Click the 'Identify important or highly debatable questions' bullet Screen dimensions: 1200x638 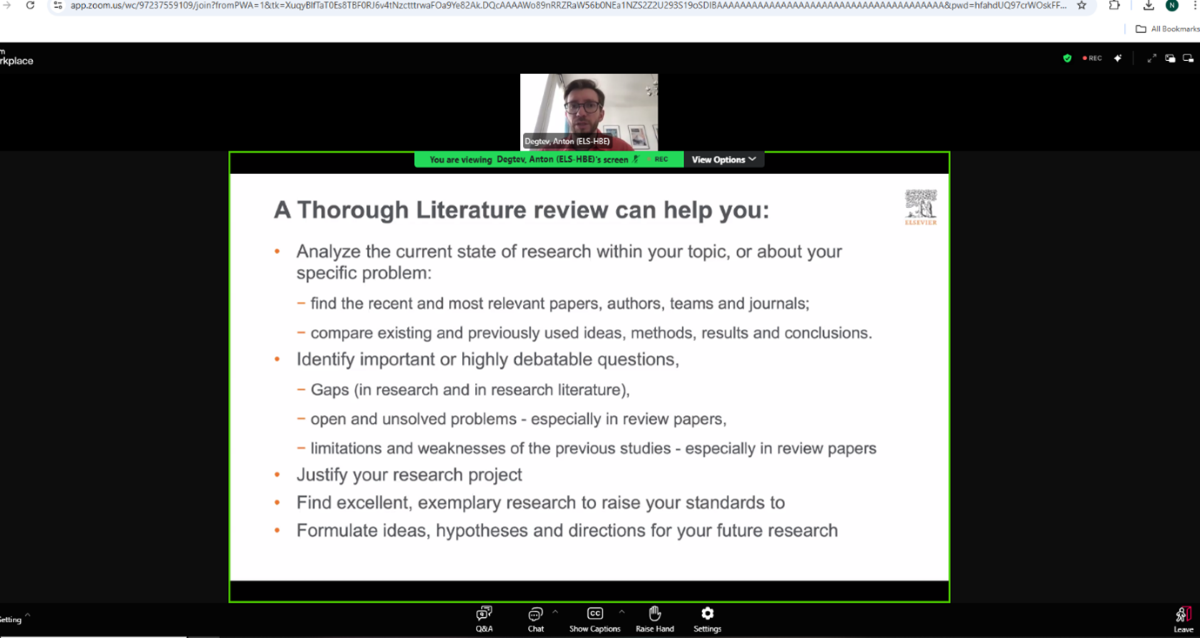488,359
